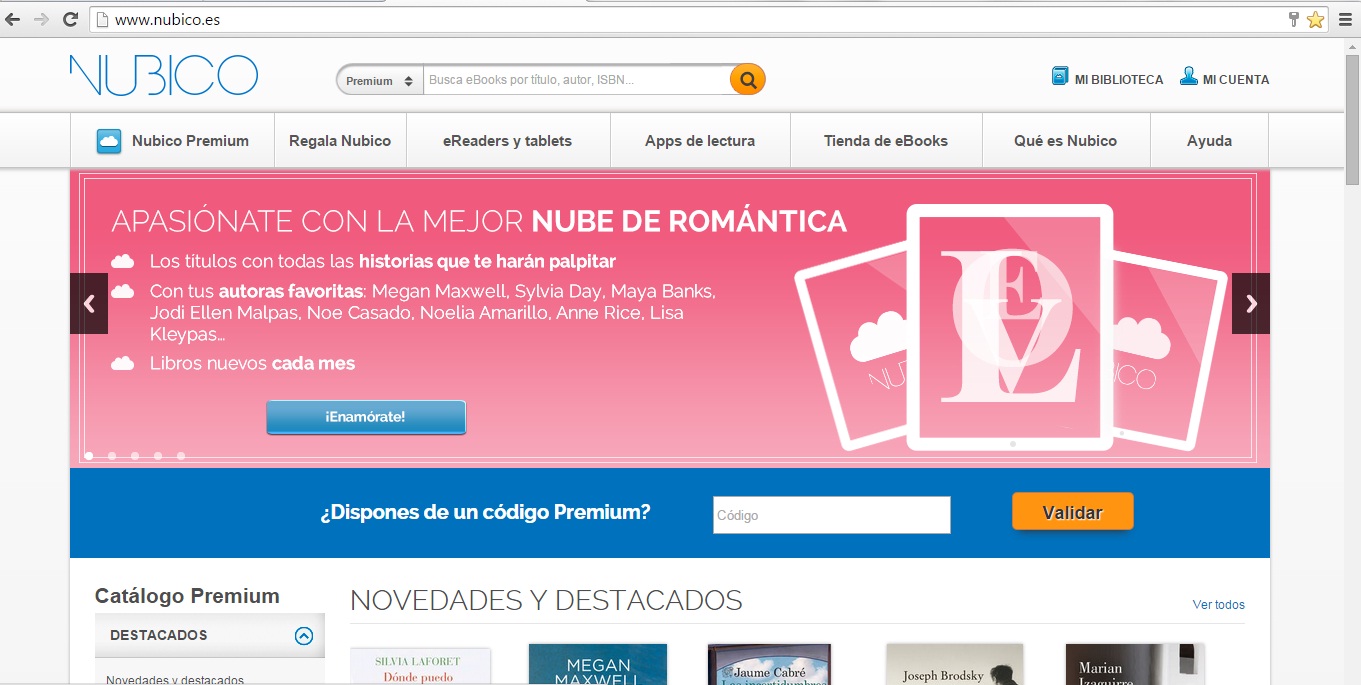
Task: Click the Validar button
Action: (1072, 512)
